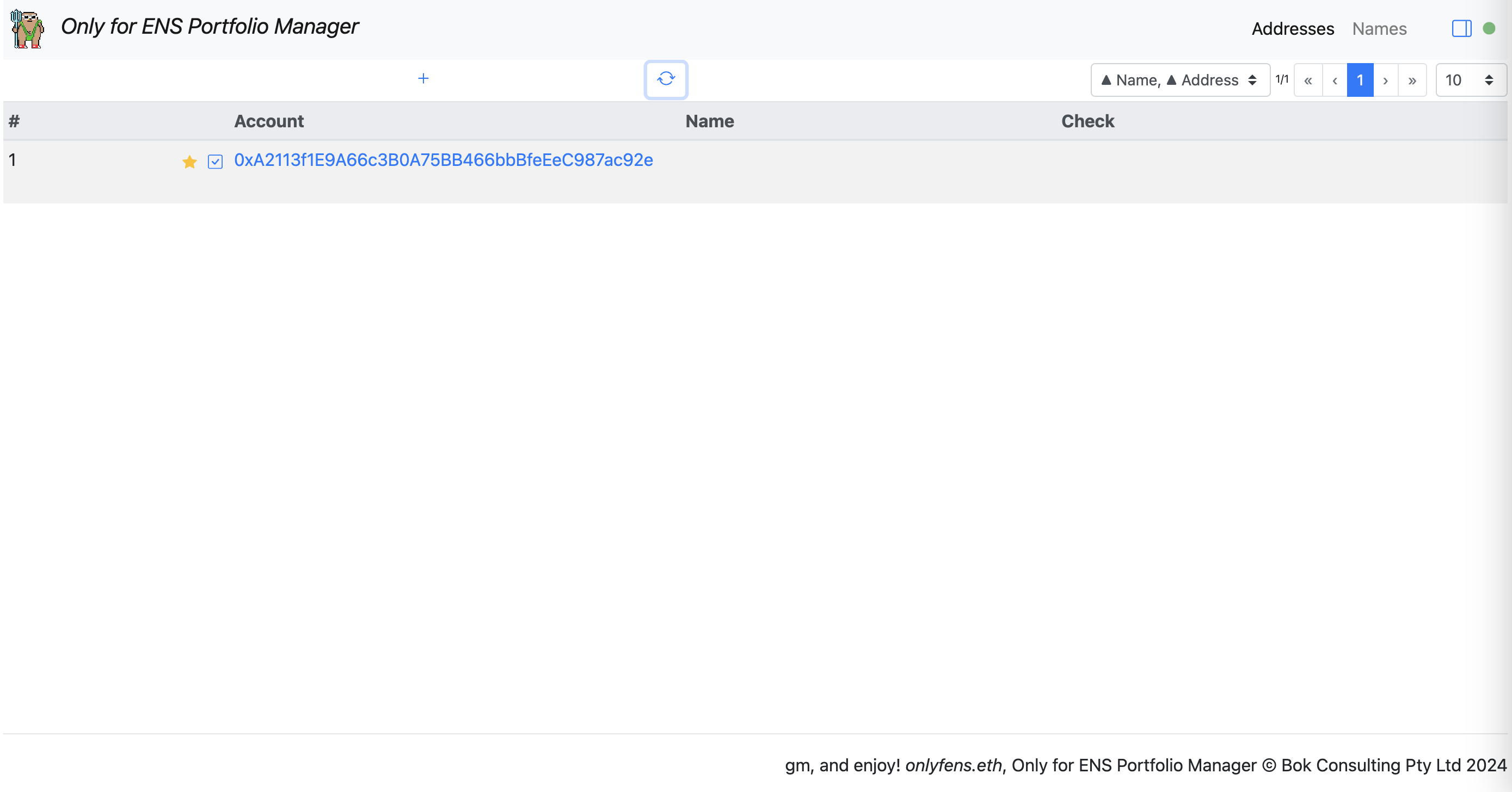Switch to the Addresses tab

1293,29
